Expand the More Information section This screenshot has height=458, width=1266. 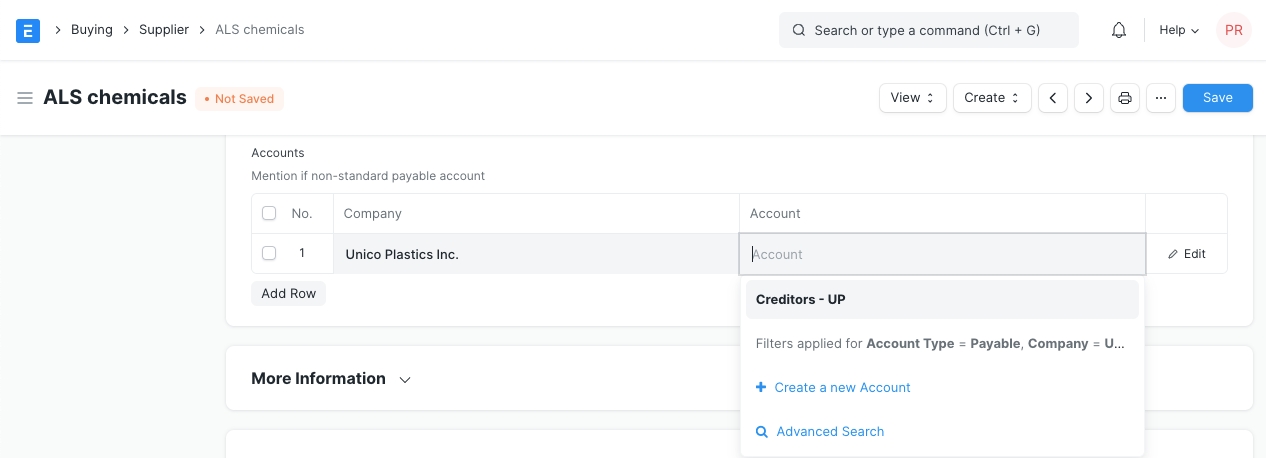pyautogui.click(x=331, y=379)
